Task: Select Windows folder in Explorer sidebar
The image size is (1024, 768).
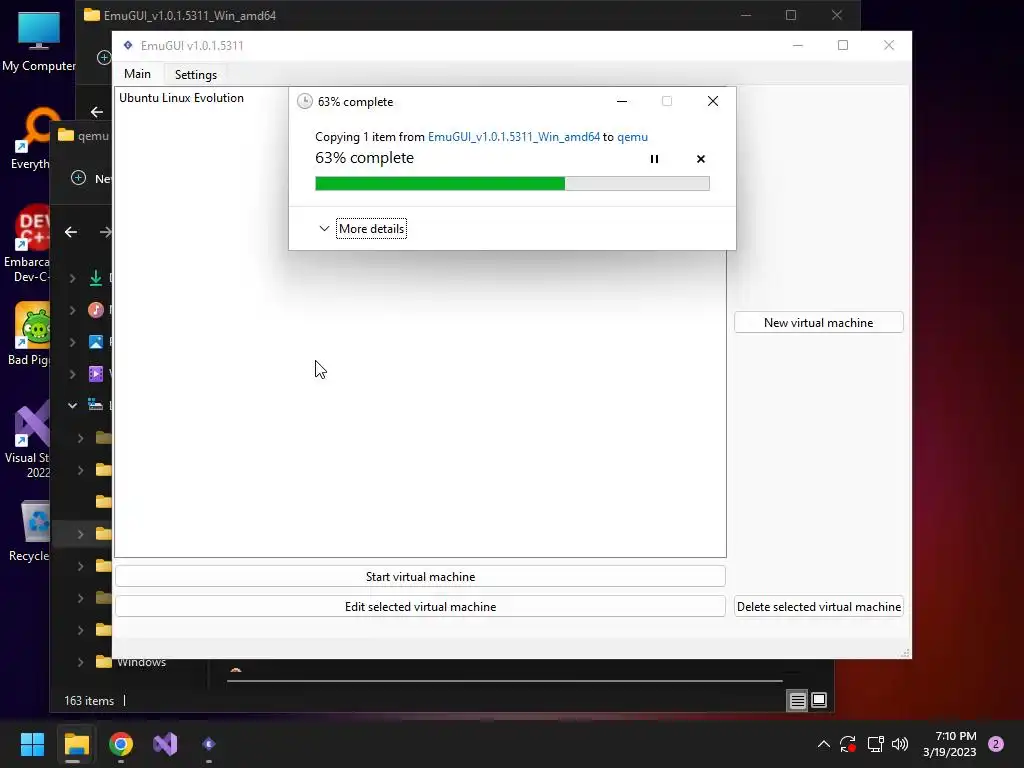Action: click(x=141, y=662)
